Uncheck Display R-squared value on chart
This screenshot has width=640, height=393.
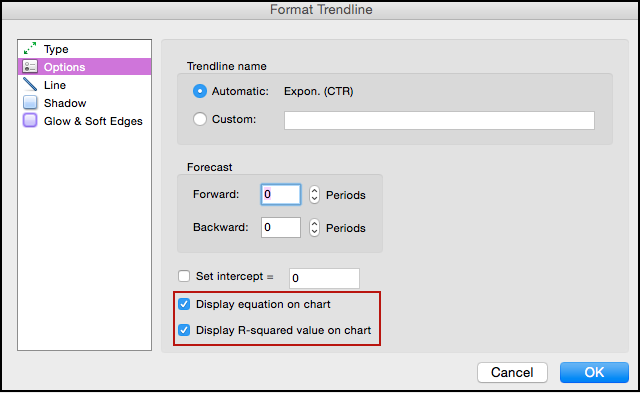pyautogui.click(x=184, y=330)
